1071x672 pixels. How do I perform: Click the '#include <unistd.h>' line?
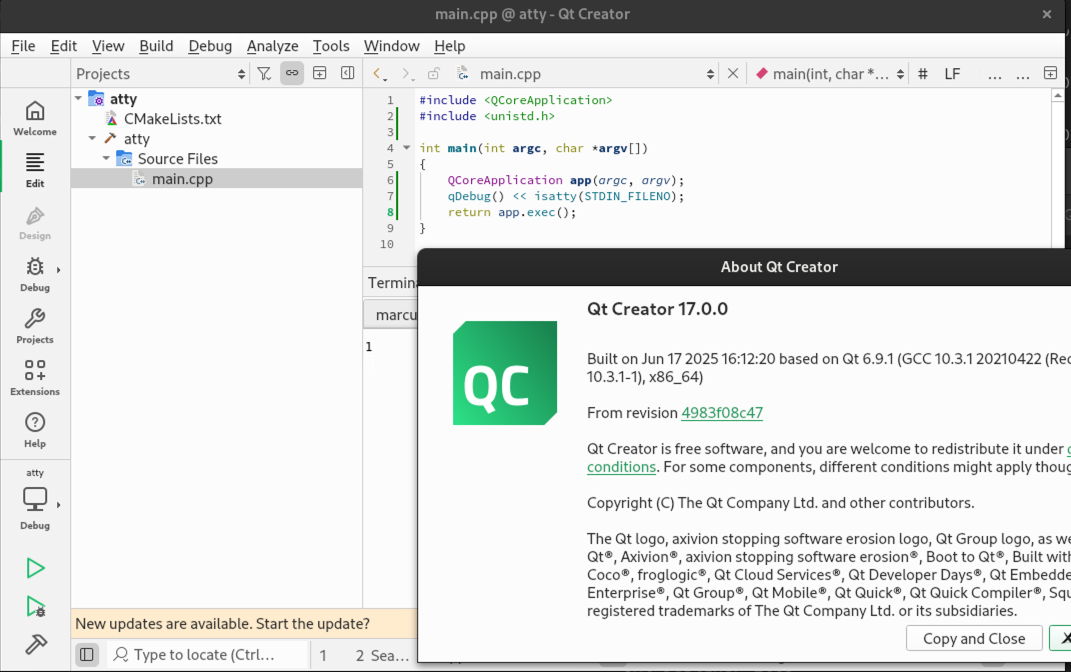[x=487, y=116]
